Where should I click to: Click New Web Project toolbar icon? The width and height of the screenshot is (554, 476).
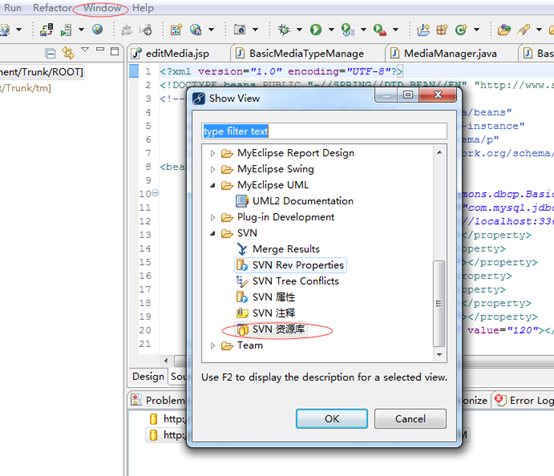click(x=176, y=30)
